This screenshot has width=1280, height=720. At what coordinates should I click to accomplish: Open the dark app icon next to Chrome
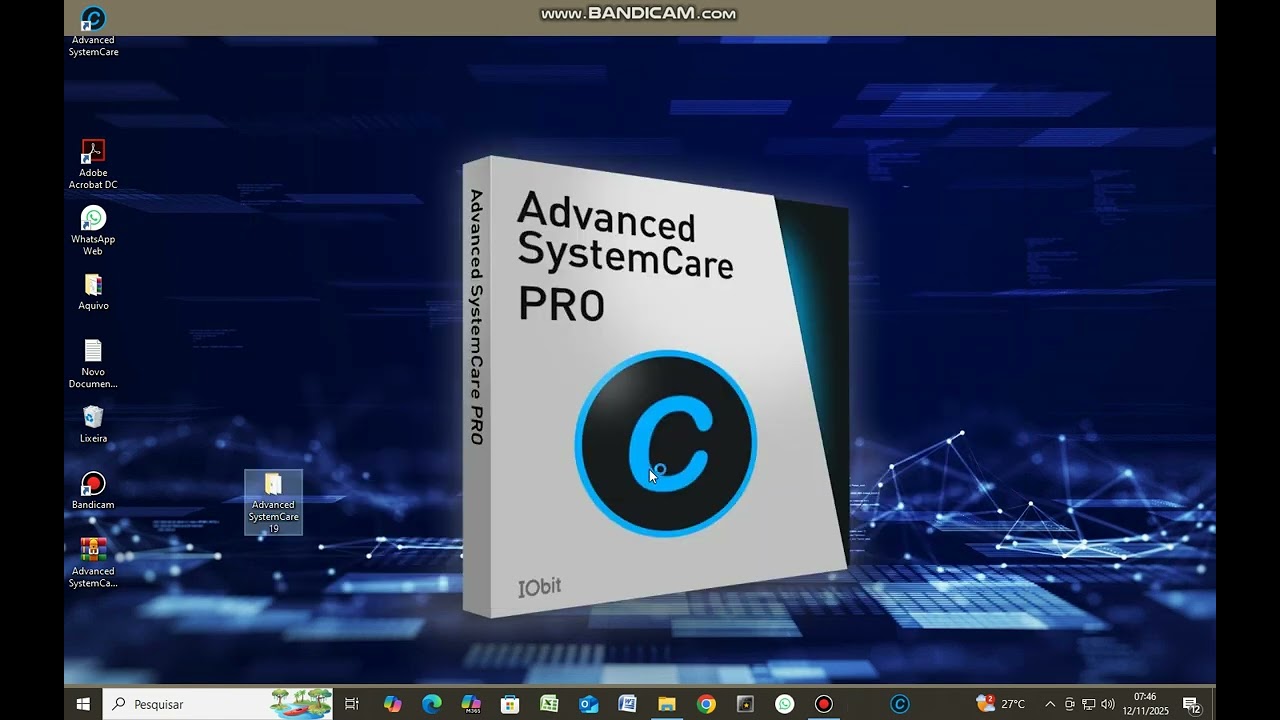745,704
